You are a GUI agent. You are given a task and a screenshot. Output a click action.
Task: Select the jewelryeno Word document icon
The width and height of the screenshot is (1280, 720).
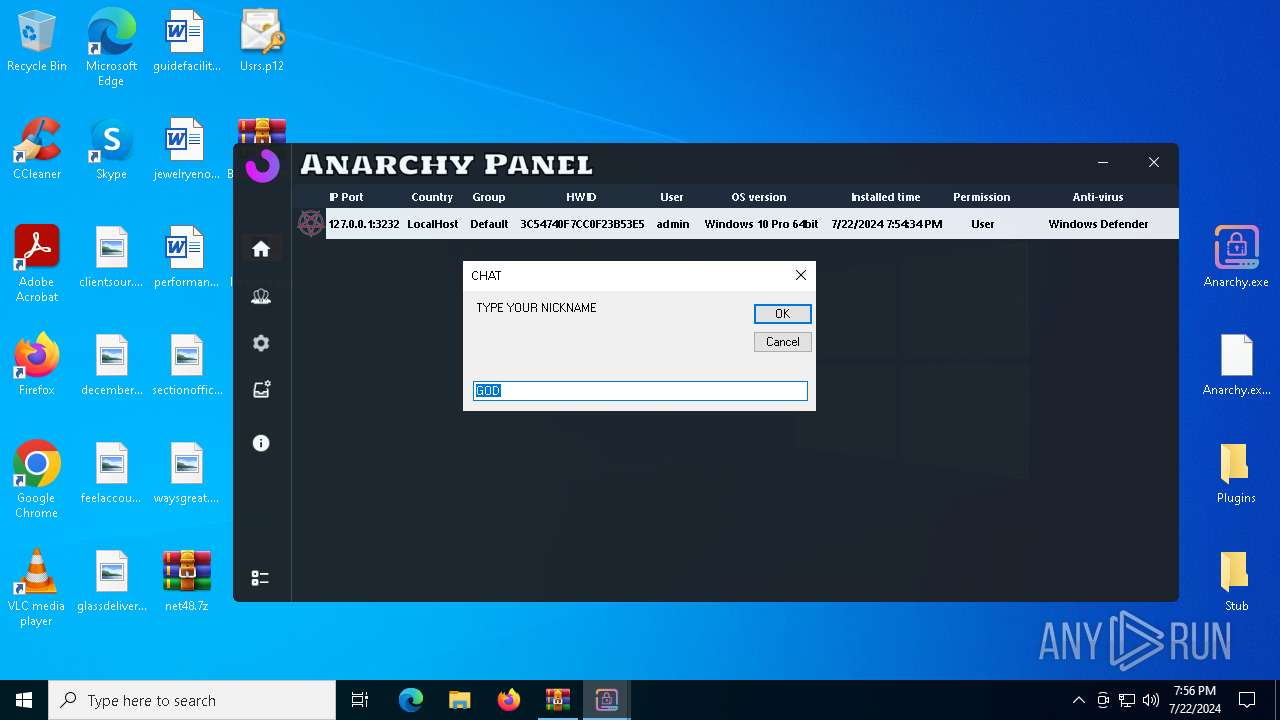186,150
